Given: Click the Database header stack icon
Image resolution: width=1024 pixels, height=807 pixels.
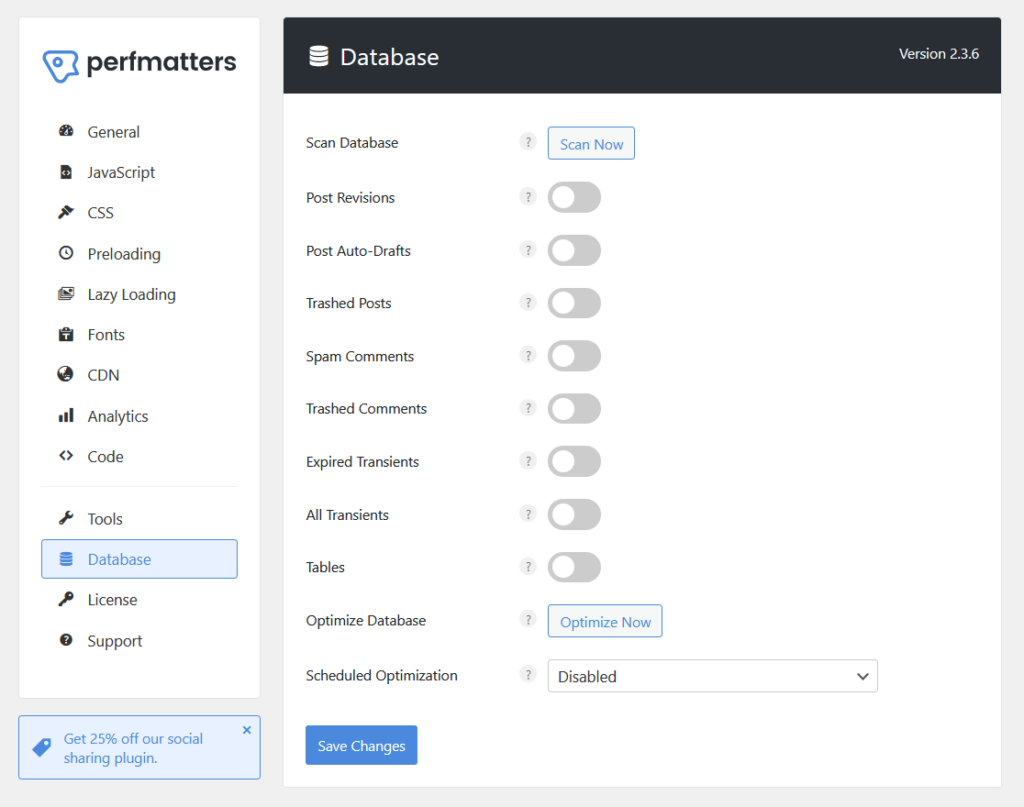Looking at the screenshot, I should (x=319, y=56).
